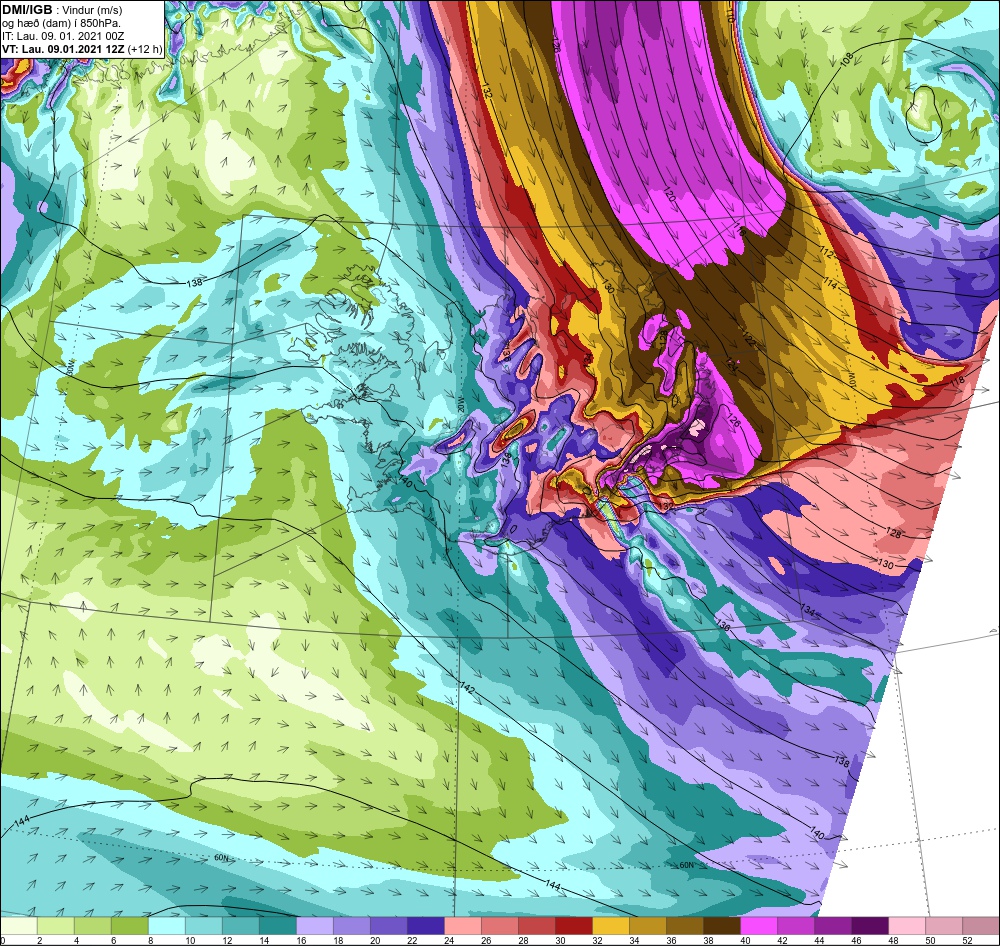Select the '108' contour label
This screenshot has height=946, width=1000.
point(847,60)
